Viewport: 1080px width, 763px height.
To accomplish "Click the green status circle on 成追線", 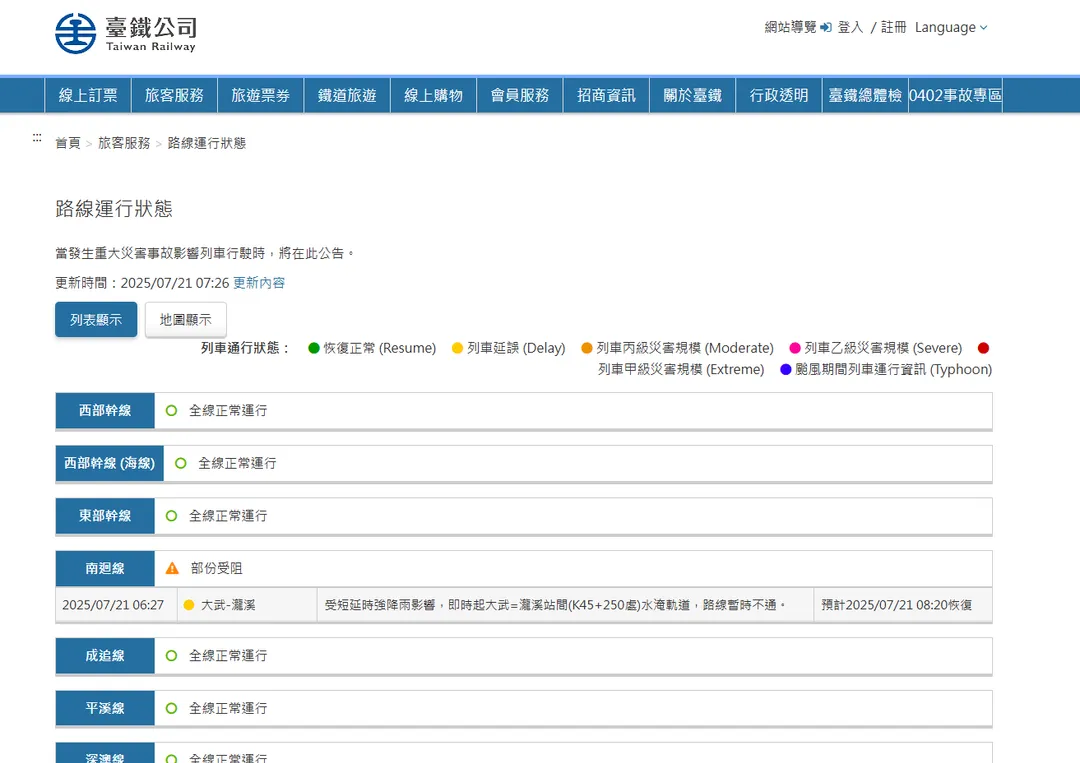I will click(x=172, y=656).
